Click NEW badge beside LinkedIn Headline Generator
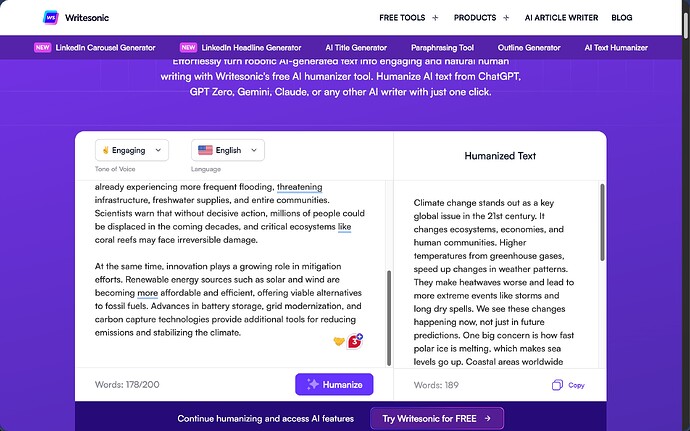 coord(188,48)
